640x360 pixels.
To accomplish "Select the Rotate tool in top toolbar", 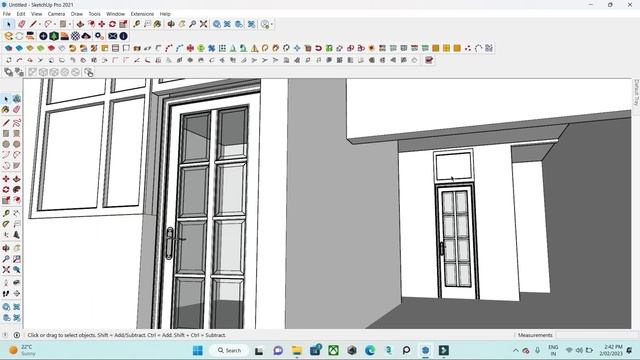I will (x=112, y=24).
